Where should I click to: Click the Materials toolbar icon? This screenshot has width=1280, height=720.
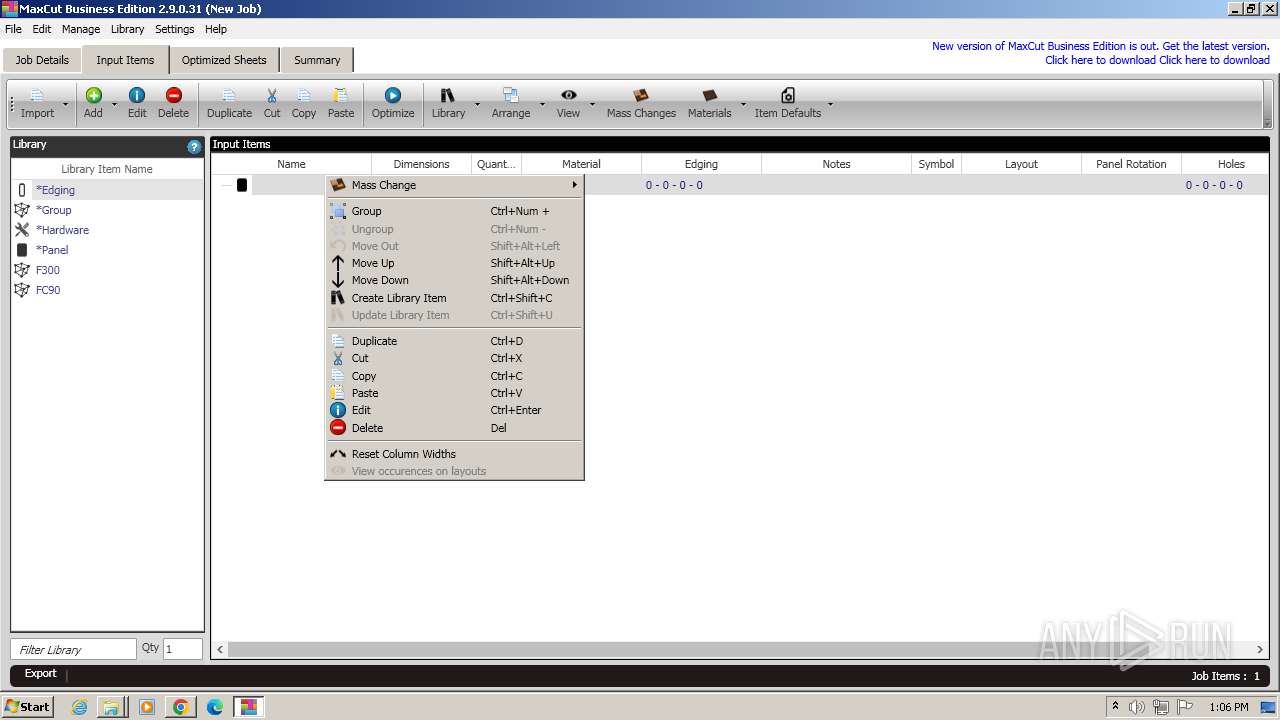coord(710,96)
